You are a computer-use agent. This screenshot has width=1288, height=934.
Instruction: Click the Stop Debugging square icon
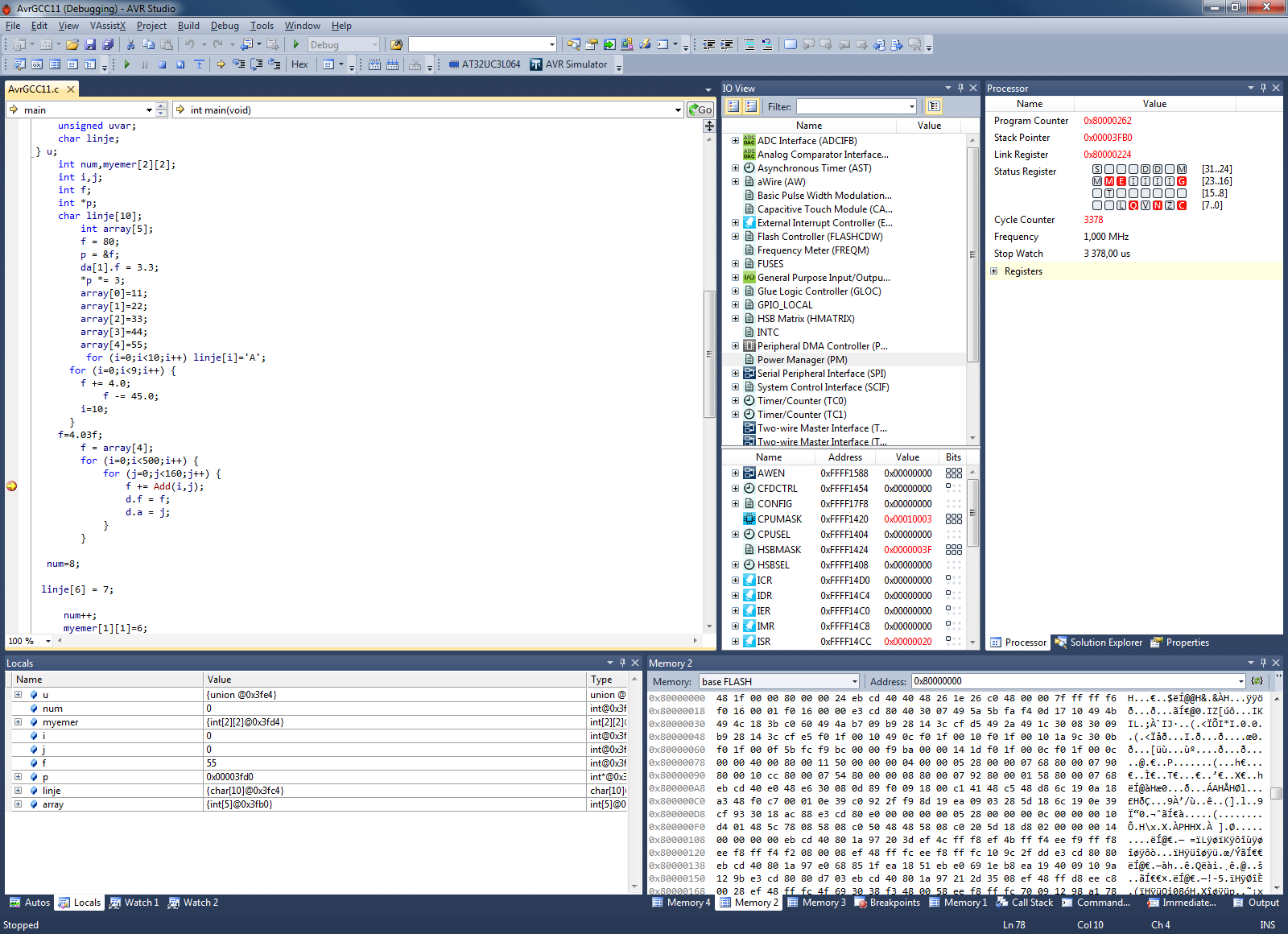coord(163,64)
